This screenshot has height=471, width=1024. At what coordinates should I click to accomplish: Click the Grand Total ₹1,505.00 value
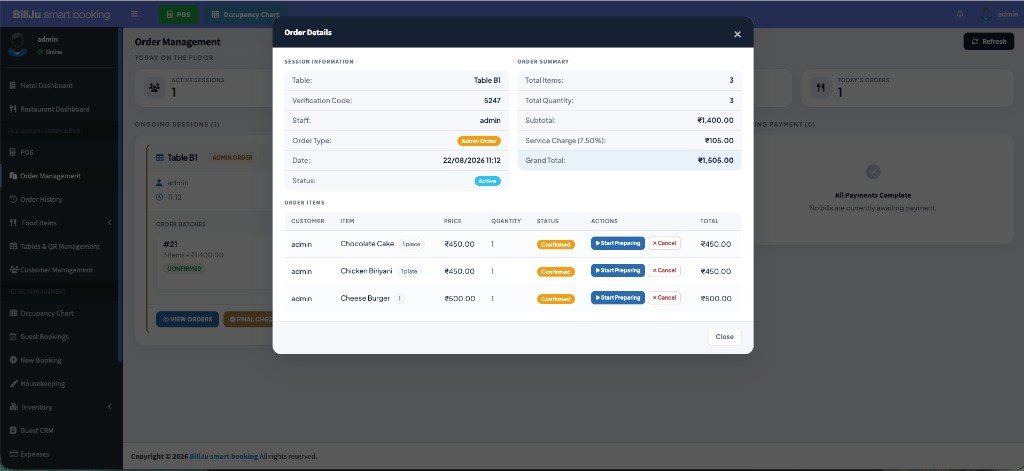(x=715, y=161)
